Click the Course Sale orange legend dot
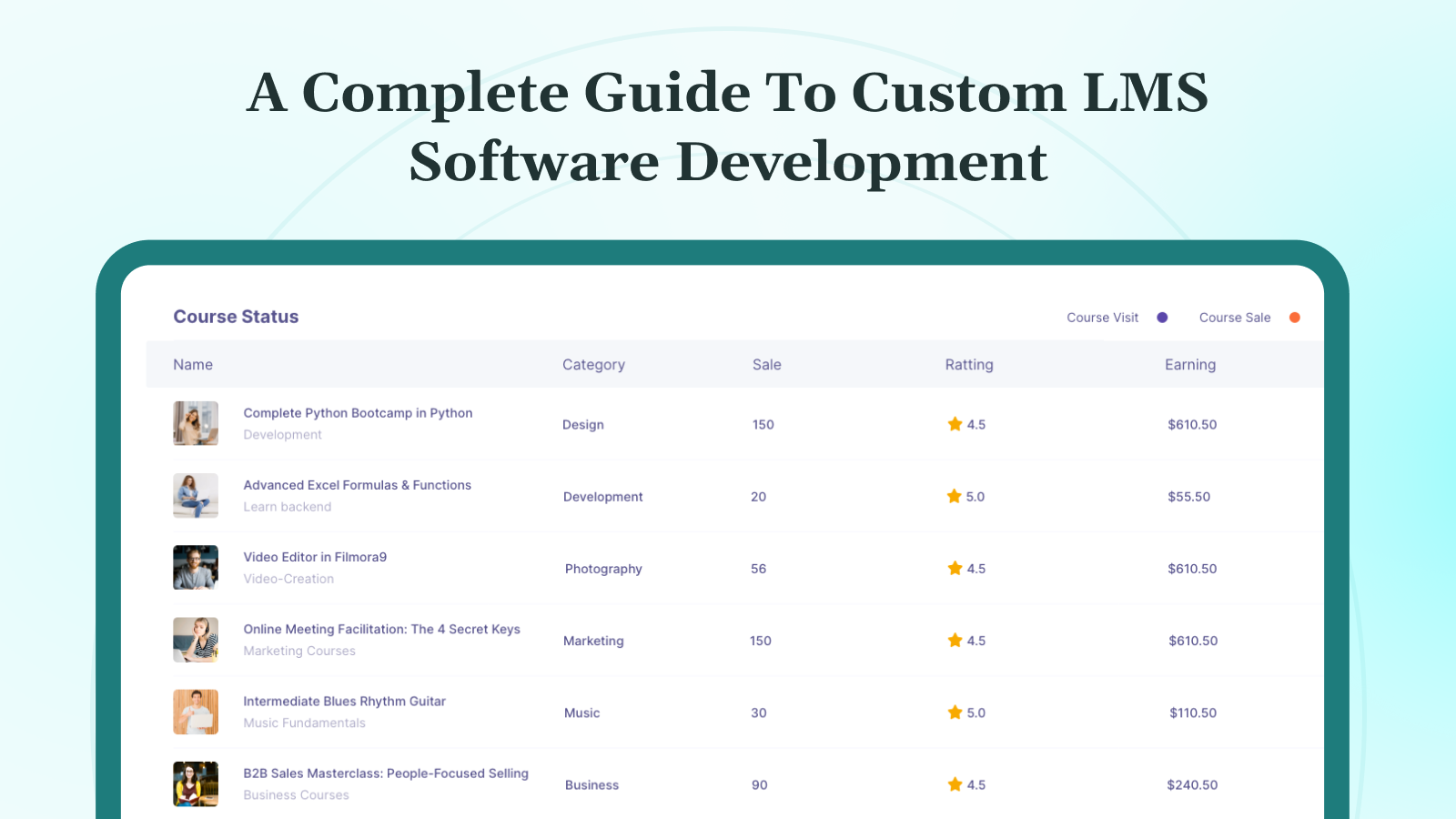Screen dimensions: 1456x819 [x=1295, y=318]
